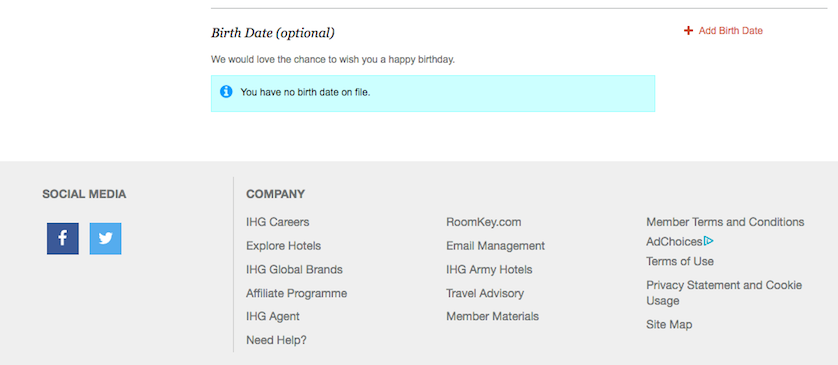Open the Facebook social media icon
This screenshot has height=365, width=838.
click(63, 238)
